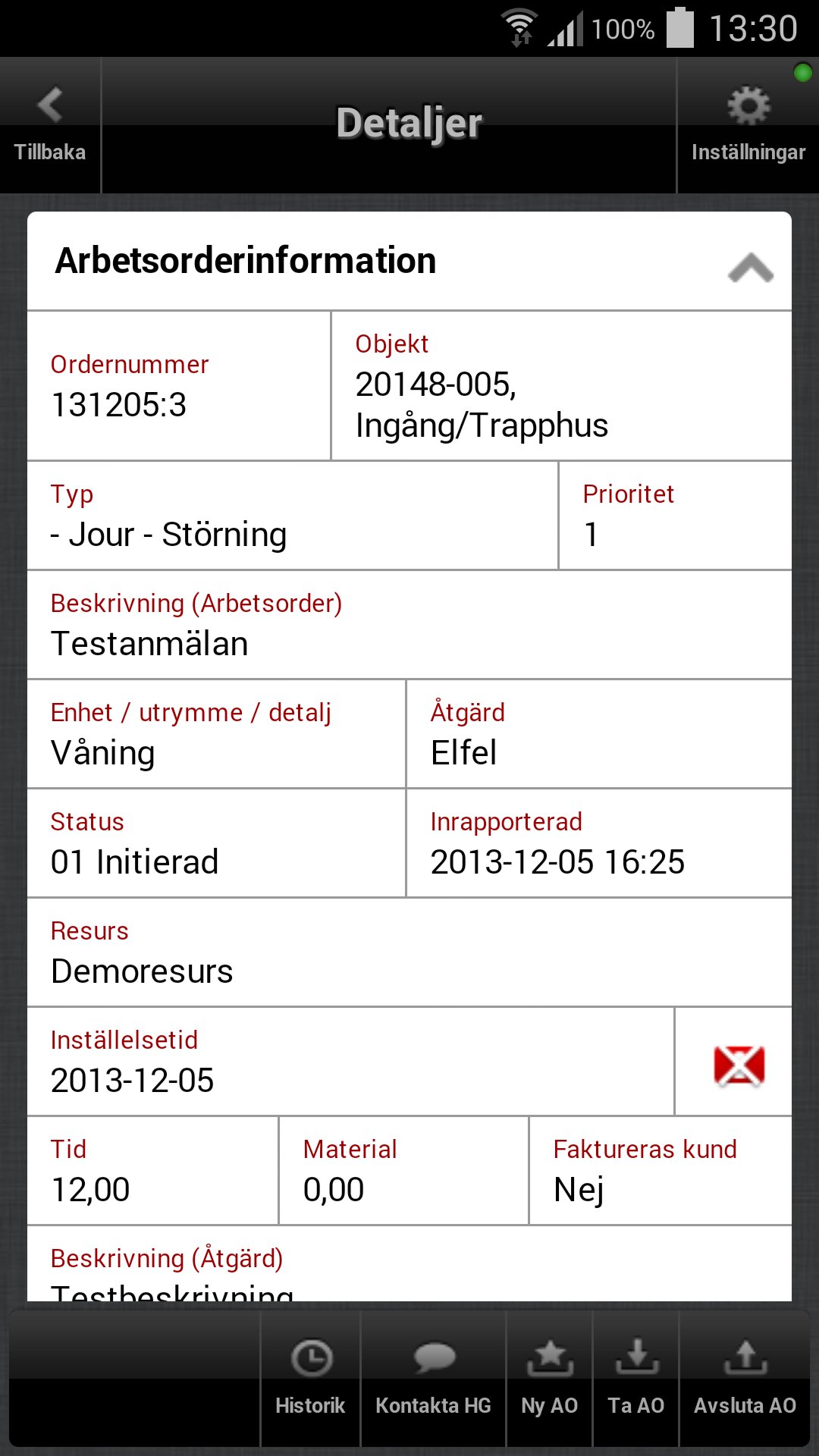Screen dimensions: 819x1456
Task: Select the Tid value 12,00
Action: [x=91, y=1189]
